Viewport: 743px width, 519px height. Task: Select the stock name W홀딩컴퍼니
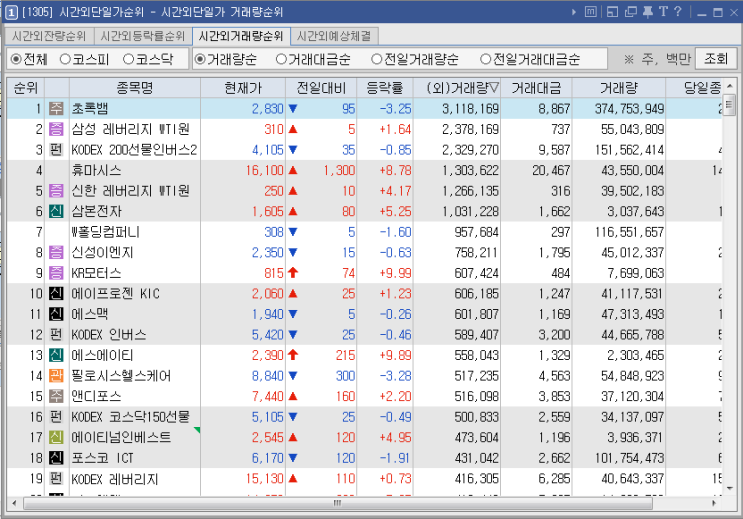(x=105, y=232)
